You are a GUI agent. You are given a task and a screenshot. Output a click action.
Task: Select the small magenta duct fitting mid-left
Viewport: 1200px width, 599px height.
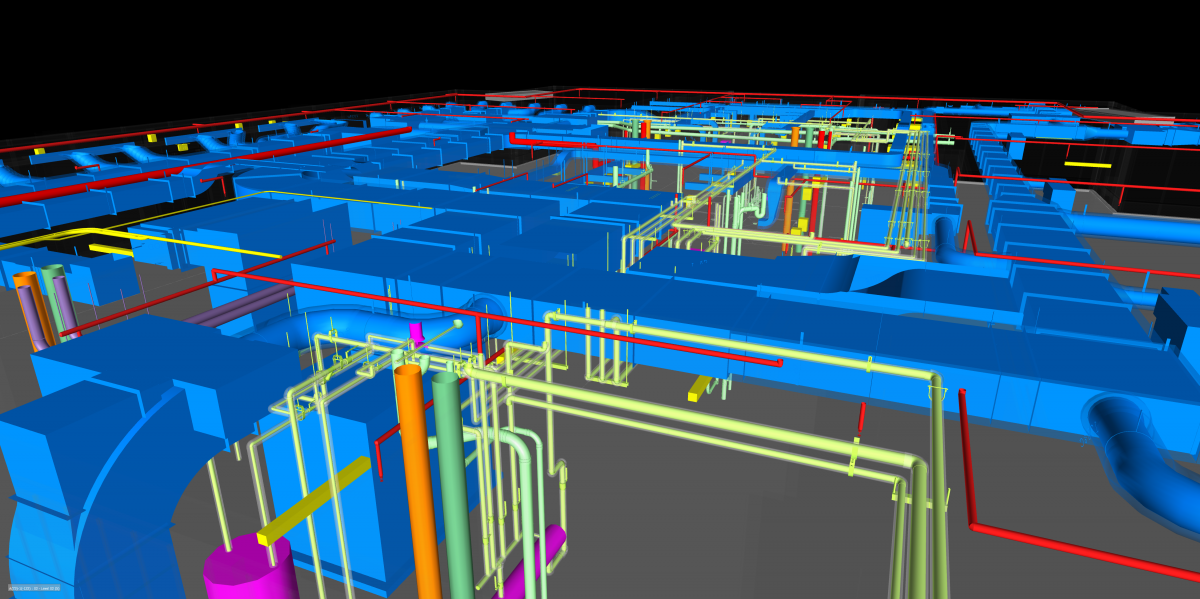416,331
